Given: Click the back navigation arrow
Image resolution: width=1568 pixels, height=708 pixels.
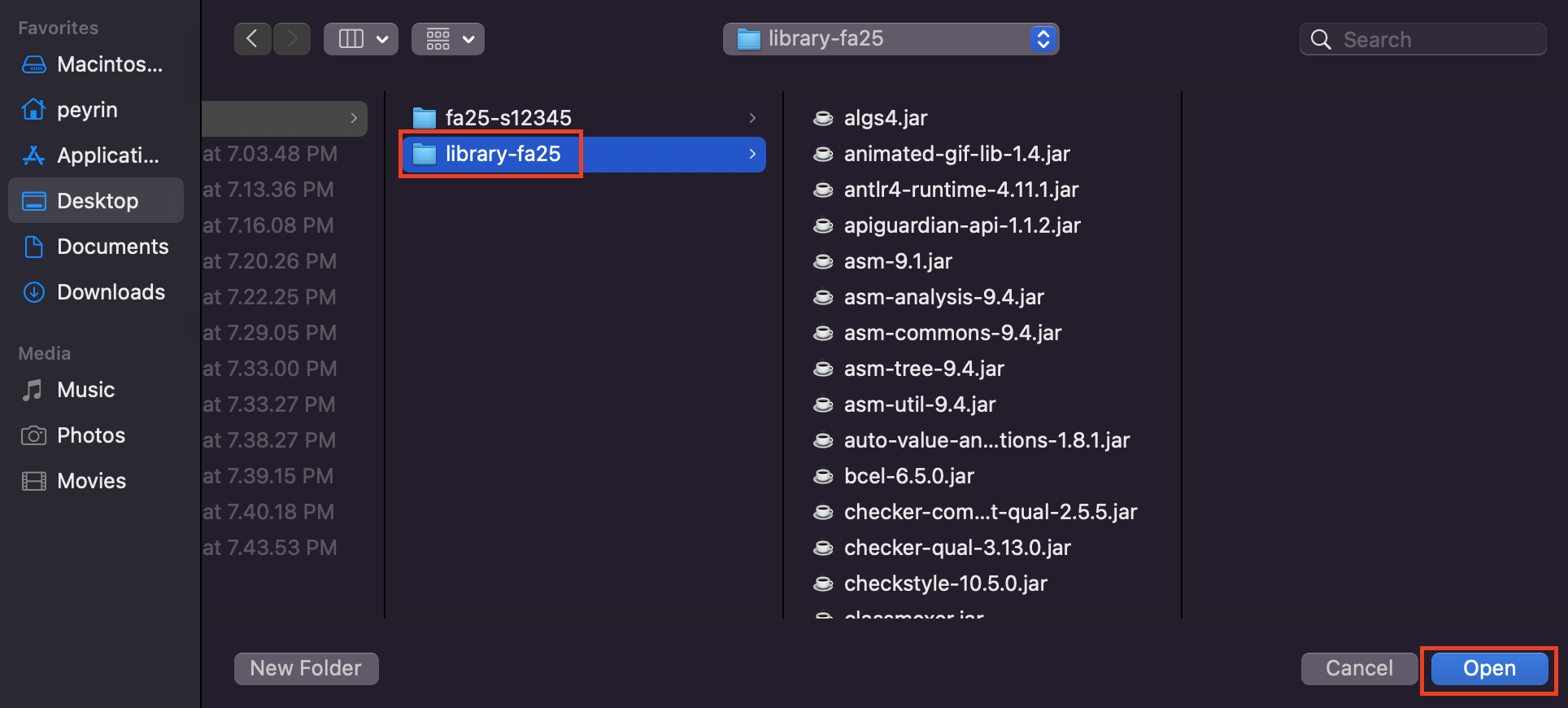Looking at the screenshot, I should tap(252, 38).
